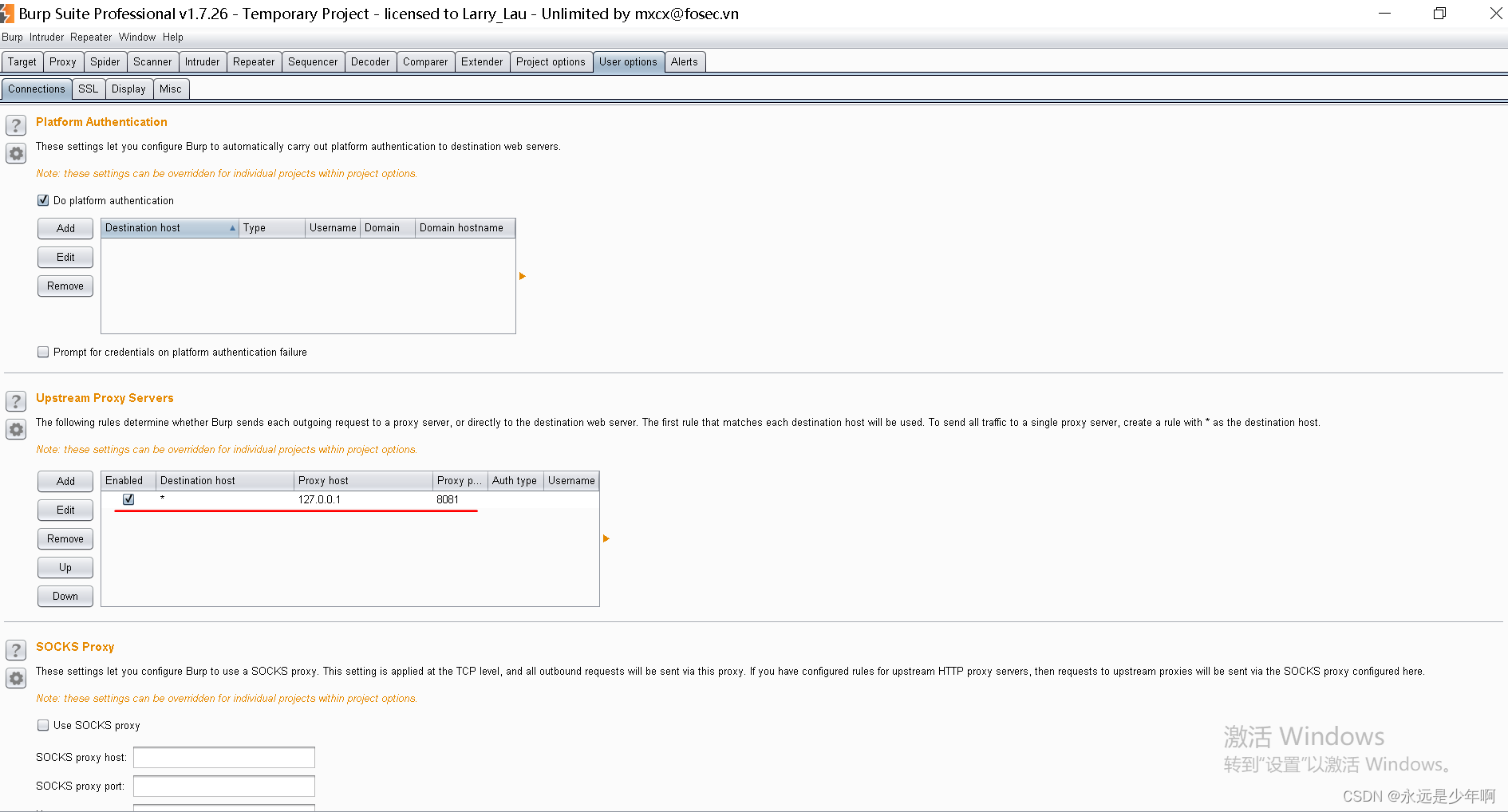Click Domain hostname column header

point(465,228)
